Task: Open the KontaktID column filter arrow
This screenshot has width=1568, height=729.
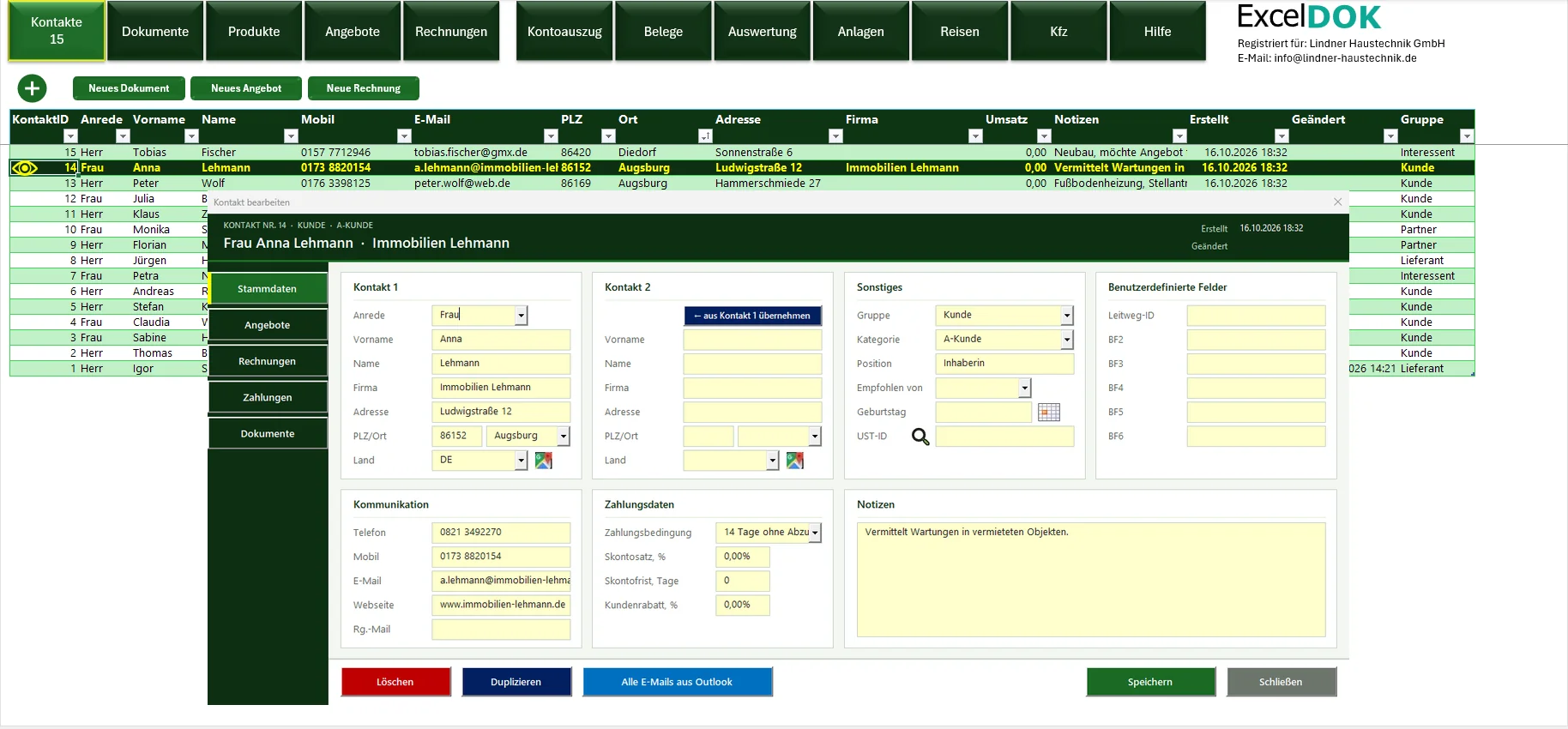Action: click(70, 136)
